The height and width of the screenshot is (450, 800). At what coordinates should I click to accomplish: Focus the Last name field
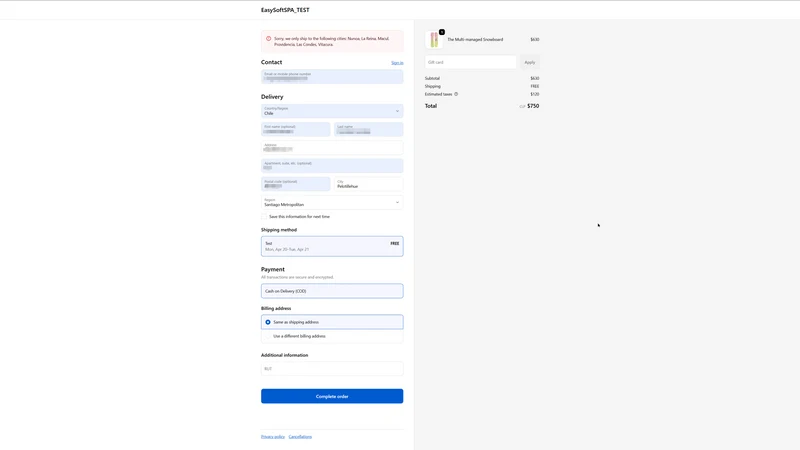(368, 129)
